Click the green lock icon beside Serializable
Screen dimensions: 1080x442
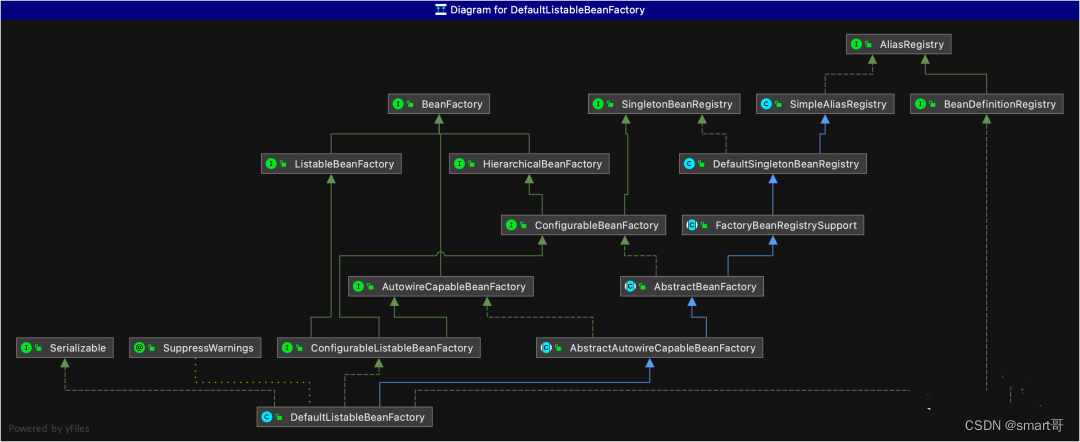tap(39, 348)
